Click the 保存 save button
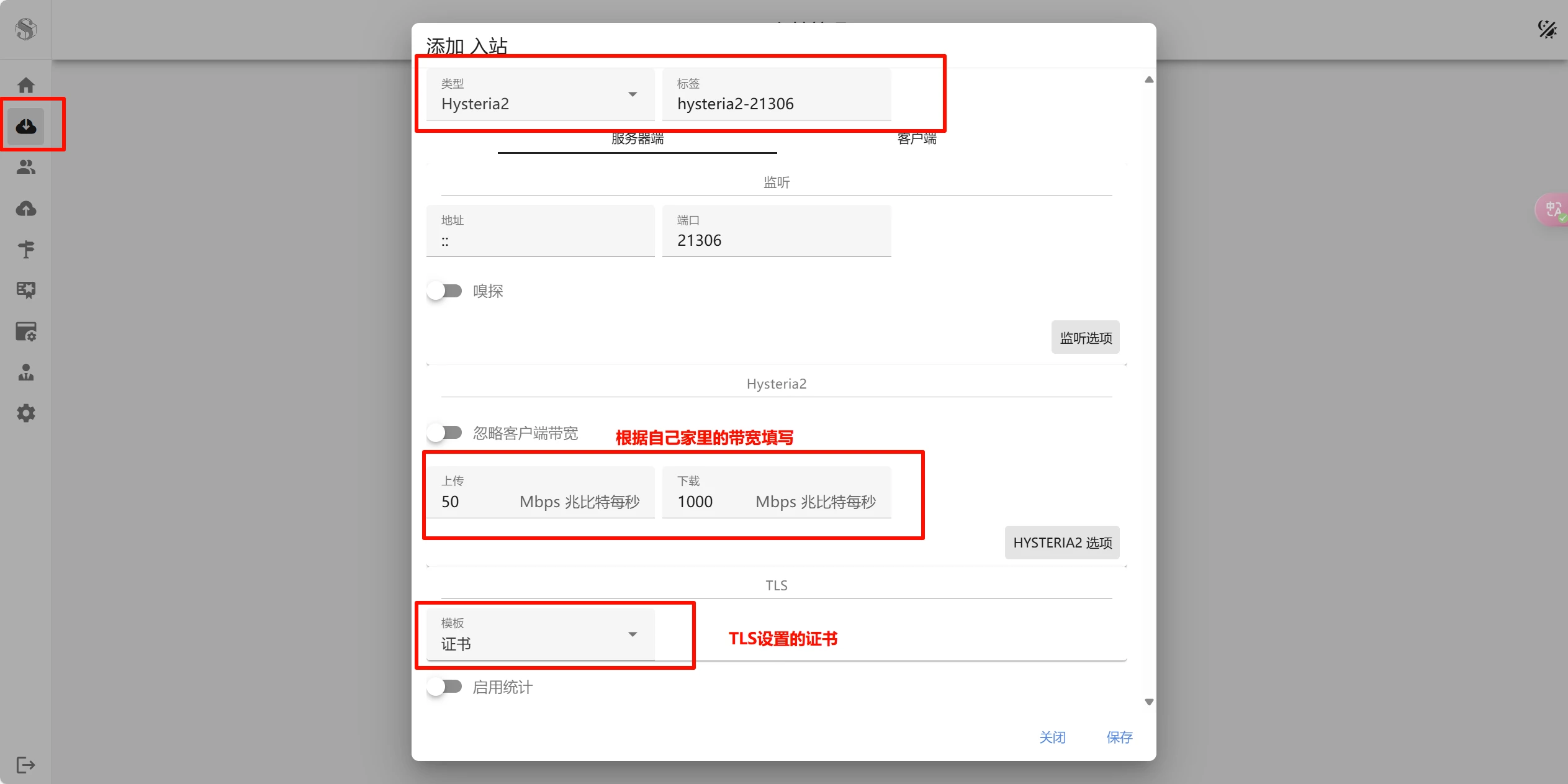Viewport: 1568px width, 784px height. (1119, 737)
